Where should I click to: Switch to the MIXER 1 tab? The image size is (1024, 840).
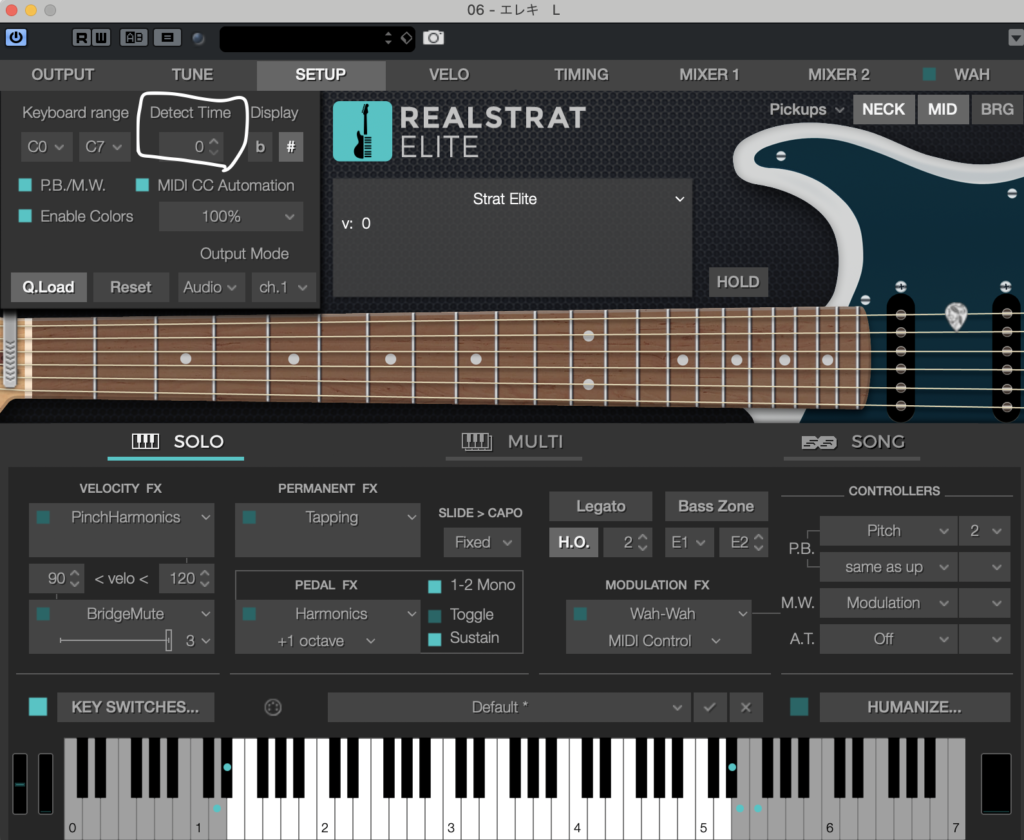(x=709, y=74)
